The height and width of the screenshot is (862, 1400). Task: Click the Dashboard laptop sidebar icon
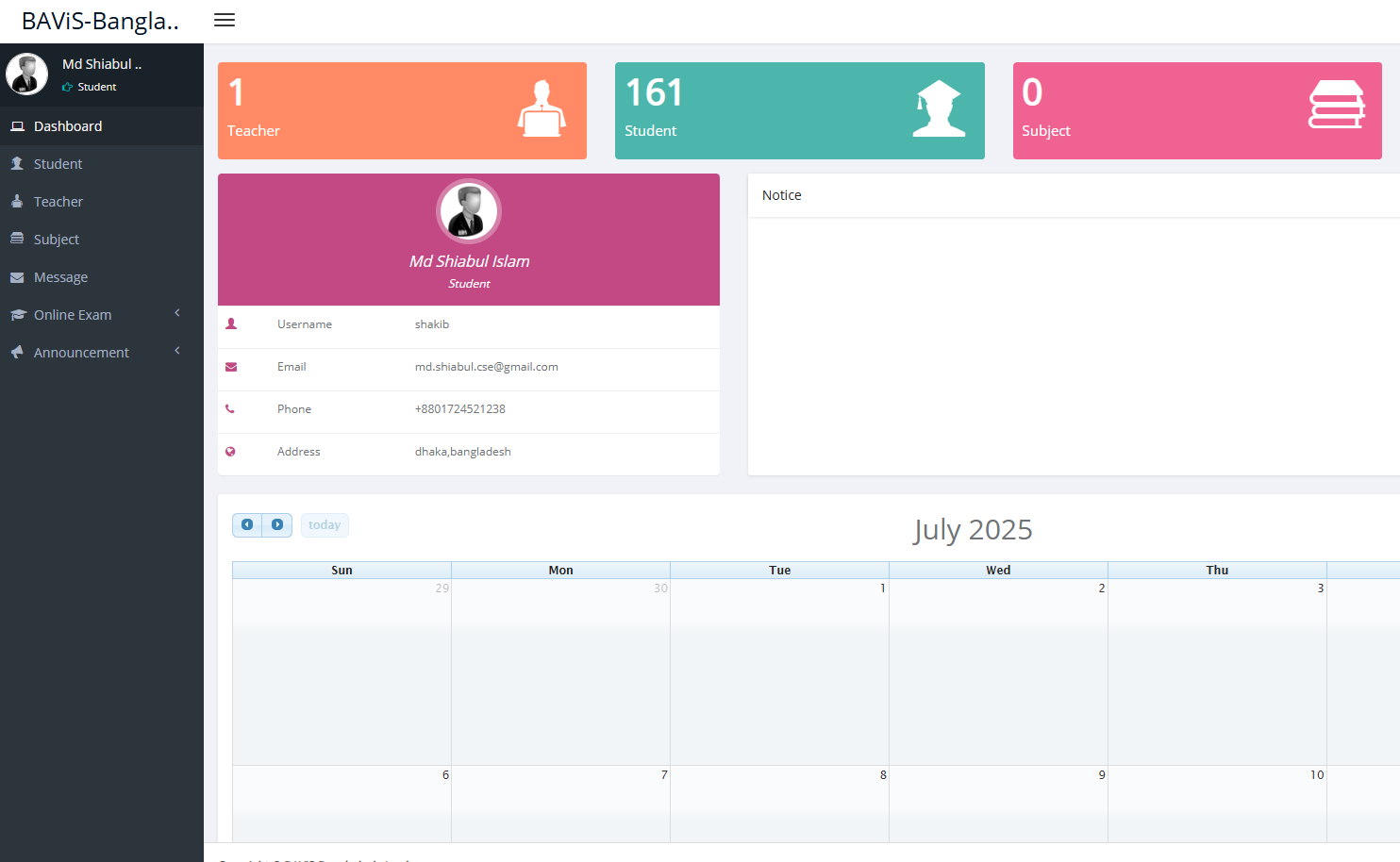tap(17, 126)
